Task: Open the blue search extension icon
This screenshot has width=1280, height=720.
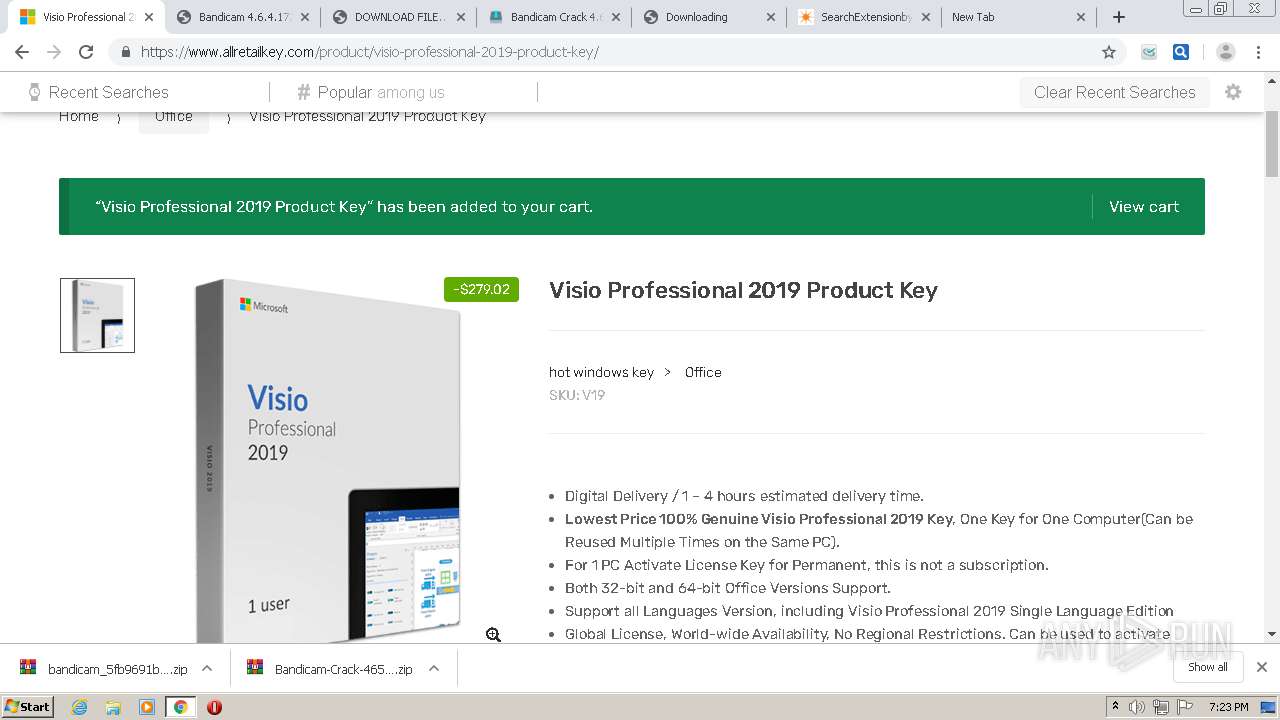Action: tap(1181, 52)
